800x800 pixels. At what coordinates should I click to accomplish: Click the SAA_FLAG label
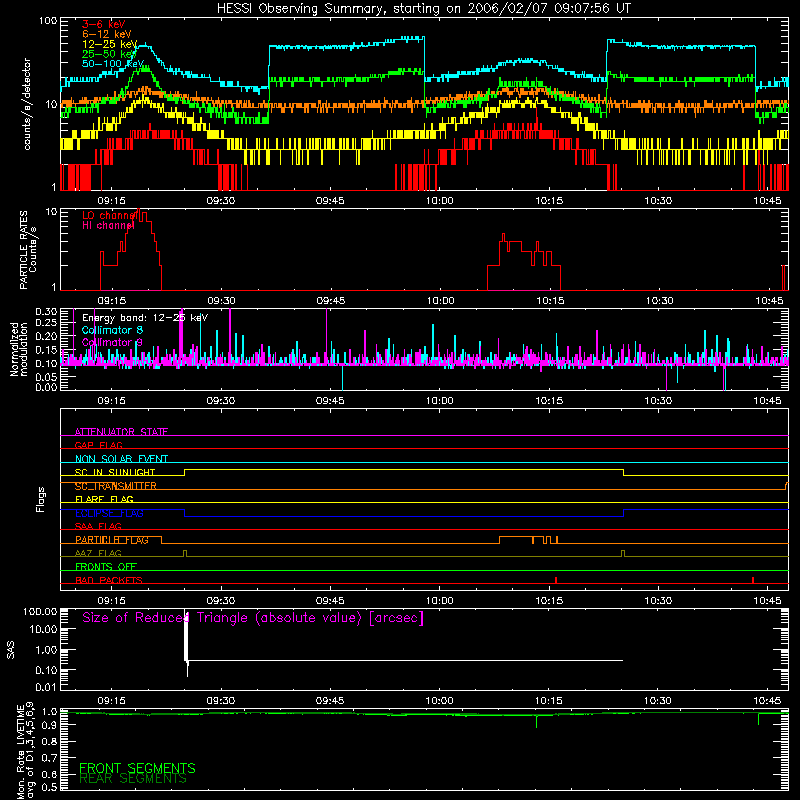(98, 526)
